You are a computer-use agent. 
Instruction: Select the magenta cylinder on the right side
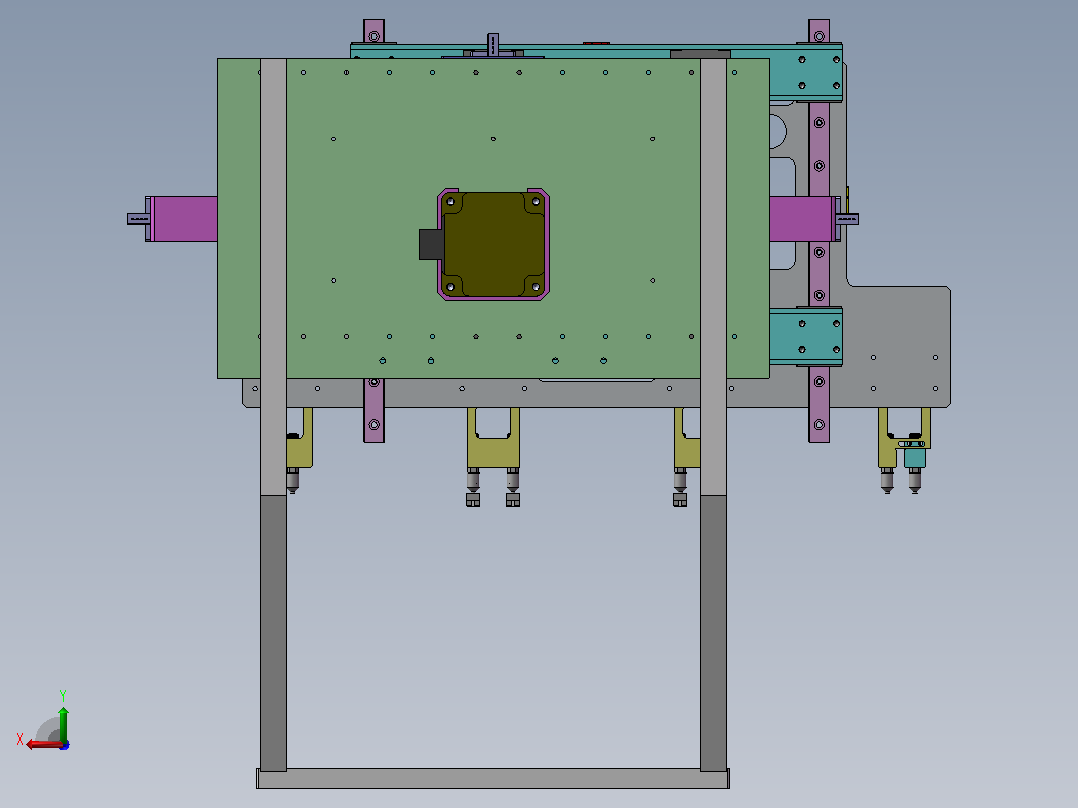pyautogui.click(x=801, y=219)
